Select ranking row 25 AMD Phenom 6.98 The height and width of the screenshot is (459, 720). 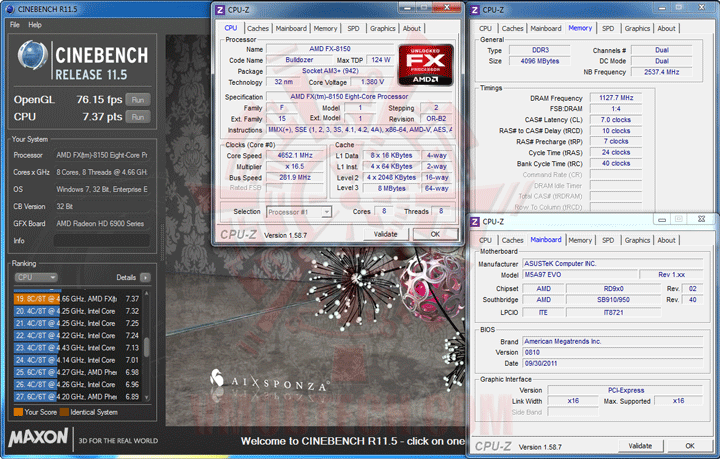[x=77, y=372]
